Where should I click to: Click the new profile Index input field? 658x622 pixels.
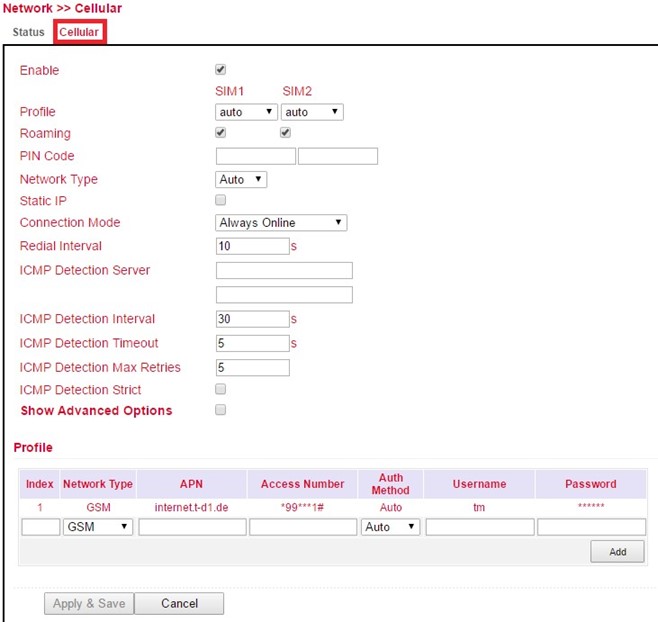[41, 527]
